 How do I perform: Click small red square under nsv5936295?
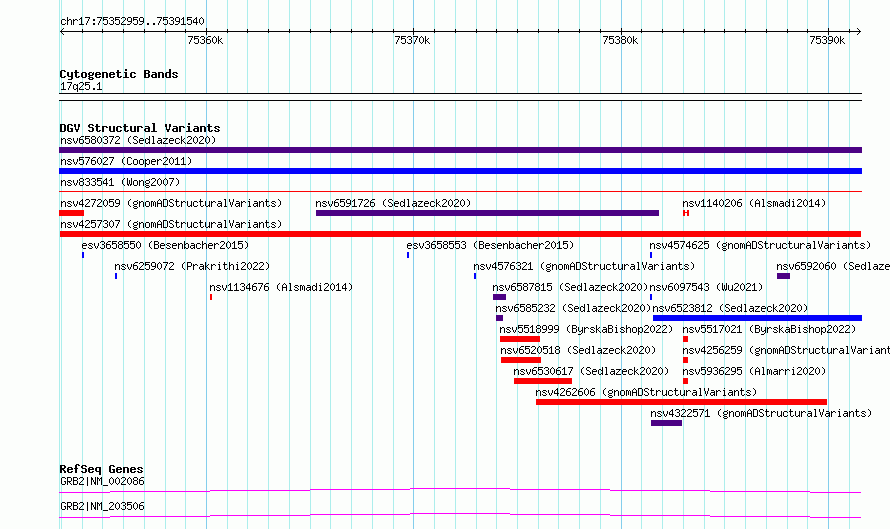tap(686, 381)
